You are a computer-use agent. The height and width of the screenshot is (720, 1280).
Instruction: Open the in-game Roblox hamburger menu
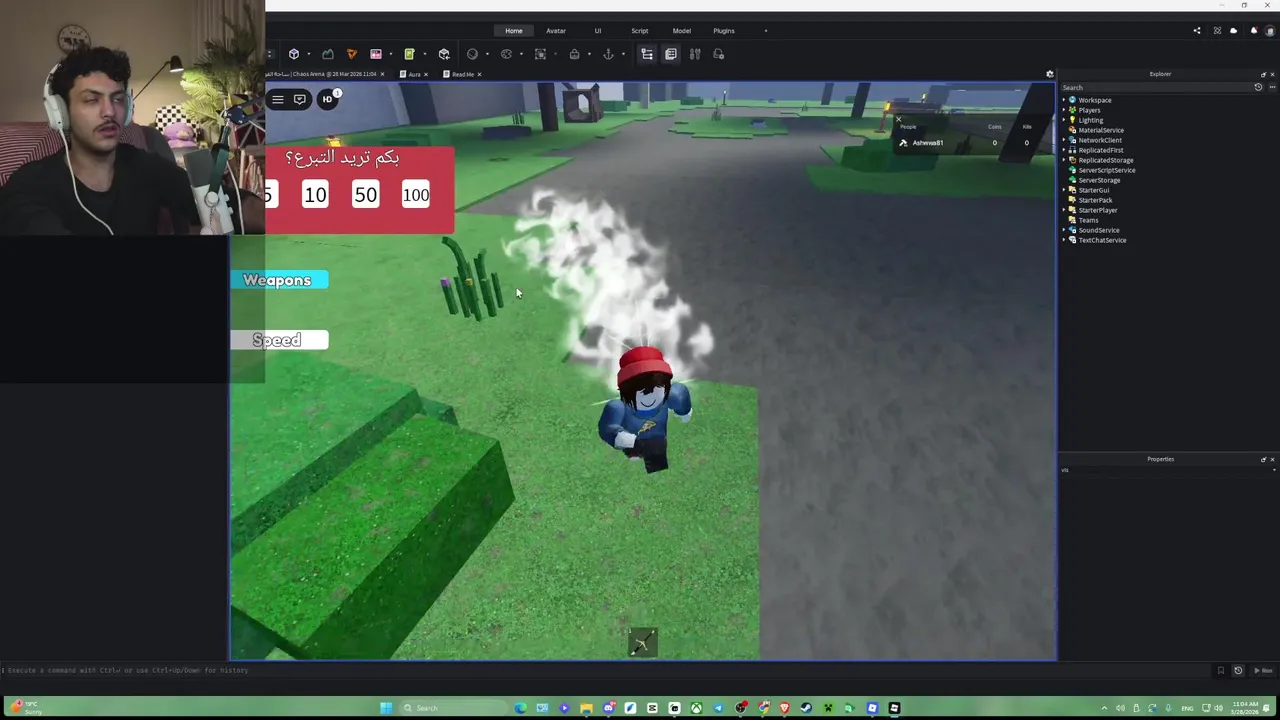(x=278, y=99)
